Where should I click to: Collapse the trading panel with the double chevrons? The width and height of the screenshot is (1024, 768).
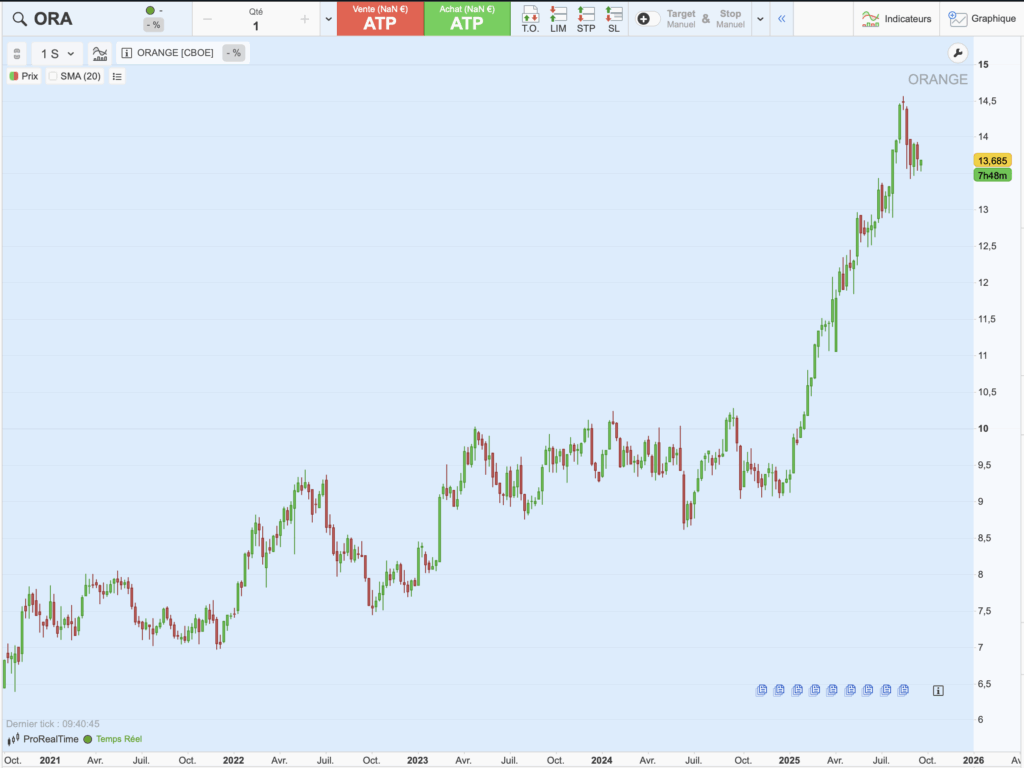coord(781,18)
